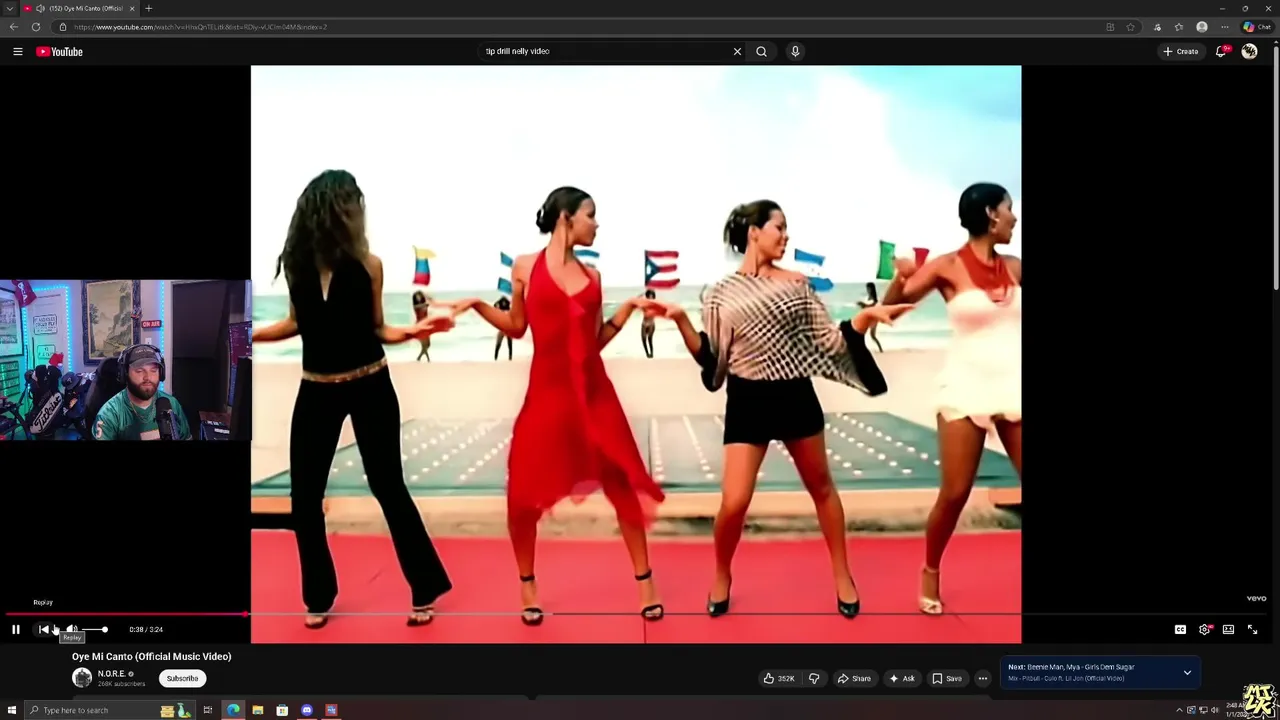Open Task View on the taskbar

point(208,710)
